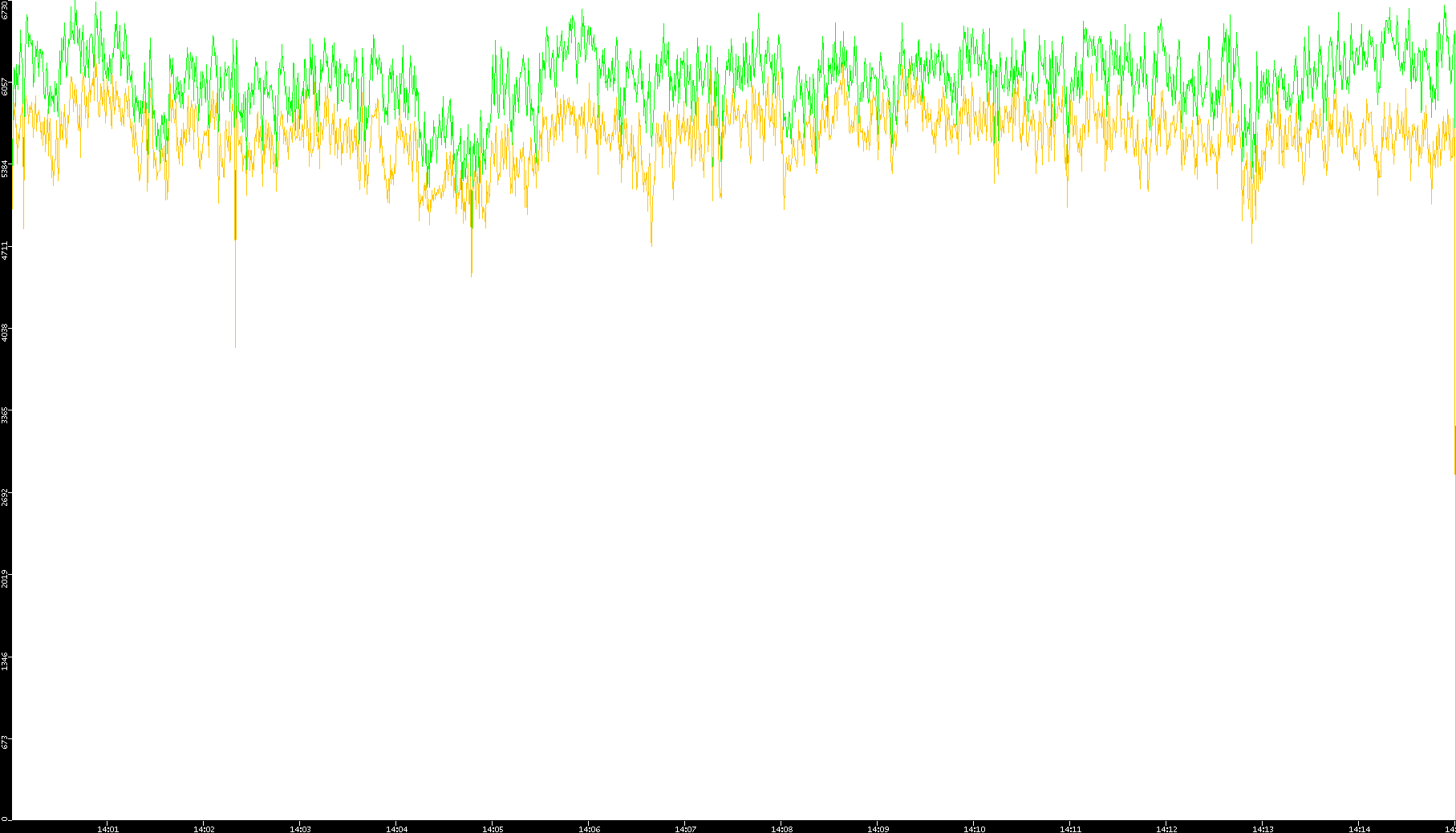The width and height of the screenshot is (1456, 833).
Task: Select the 14:12 time axis marker
Action: pyautogui.click(x=1166, y=828)
